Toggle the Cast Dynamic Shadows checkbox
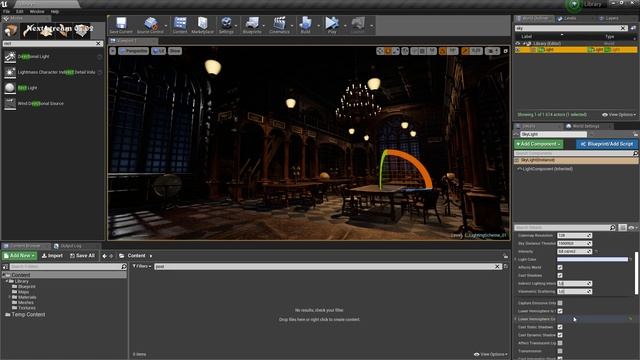This screenshot has width=640, height=360. 560,335
